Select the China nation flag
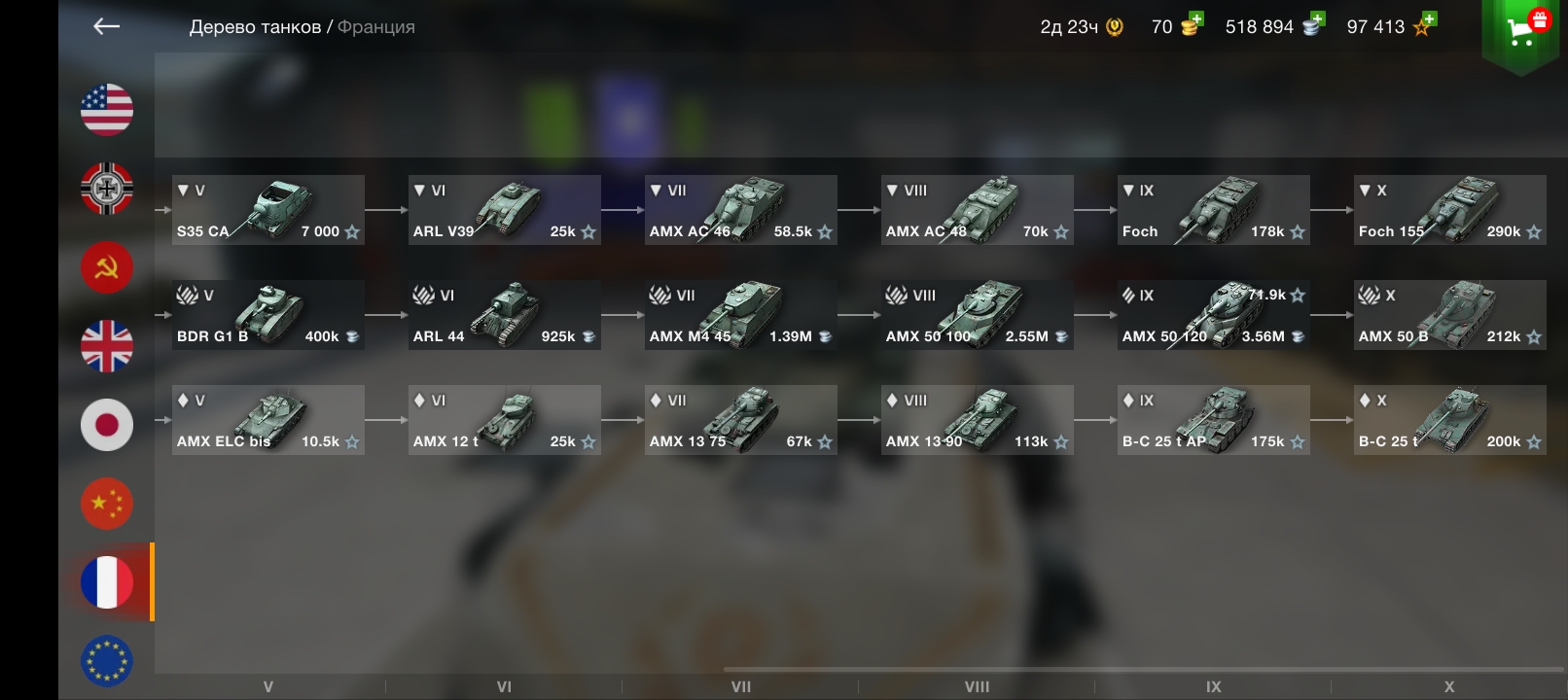The width and height of the screenshot is (1568, 700). click(x=107, y=503)
